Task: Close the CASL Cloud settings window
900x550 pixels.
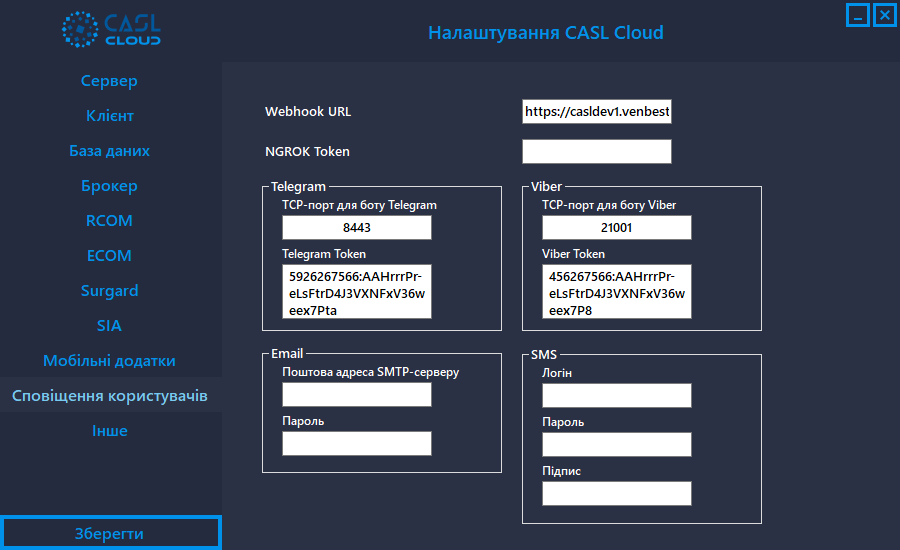Action: (885, 15)
